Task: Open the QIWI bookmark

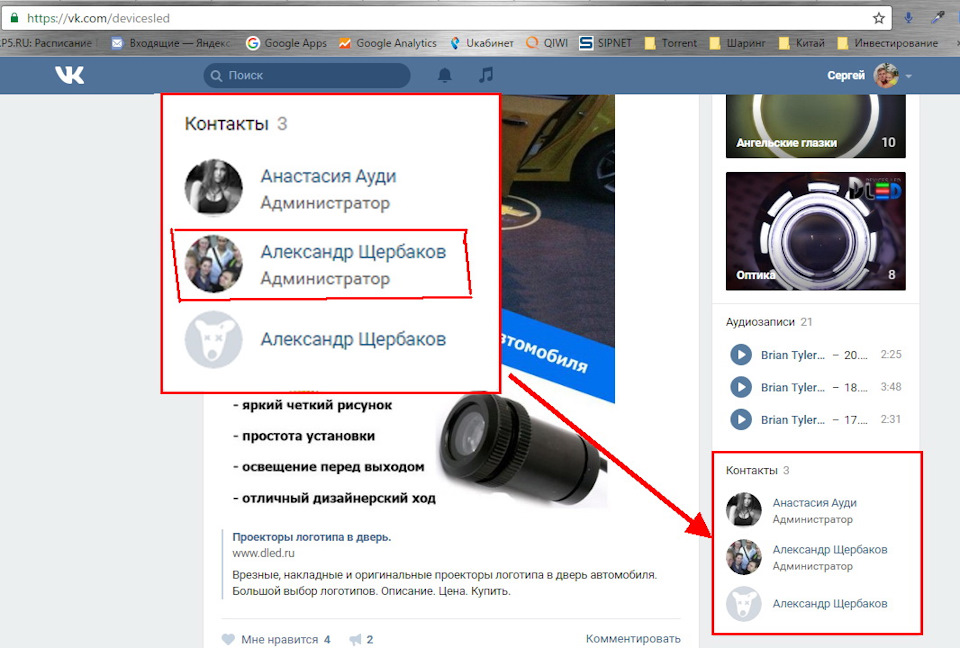Action: tap(547, 43)
